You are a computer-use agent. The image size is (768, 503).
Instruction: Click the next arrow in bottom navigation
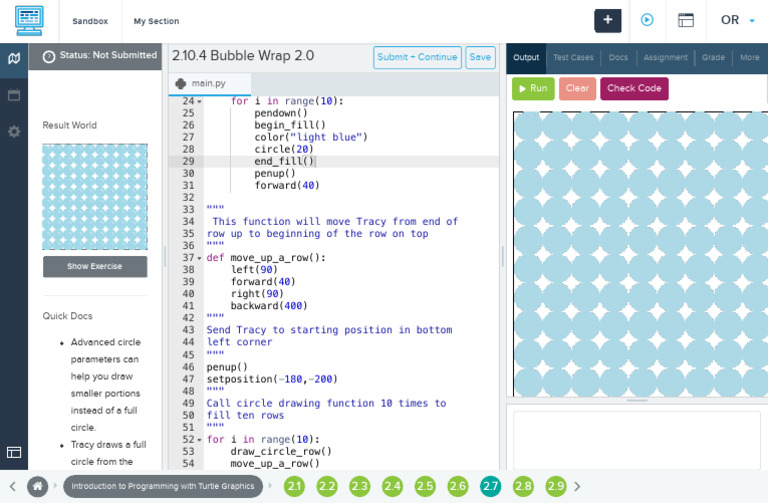pyautogui.click(x=753, y=486)
